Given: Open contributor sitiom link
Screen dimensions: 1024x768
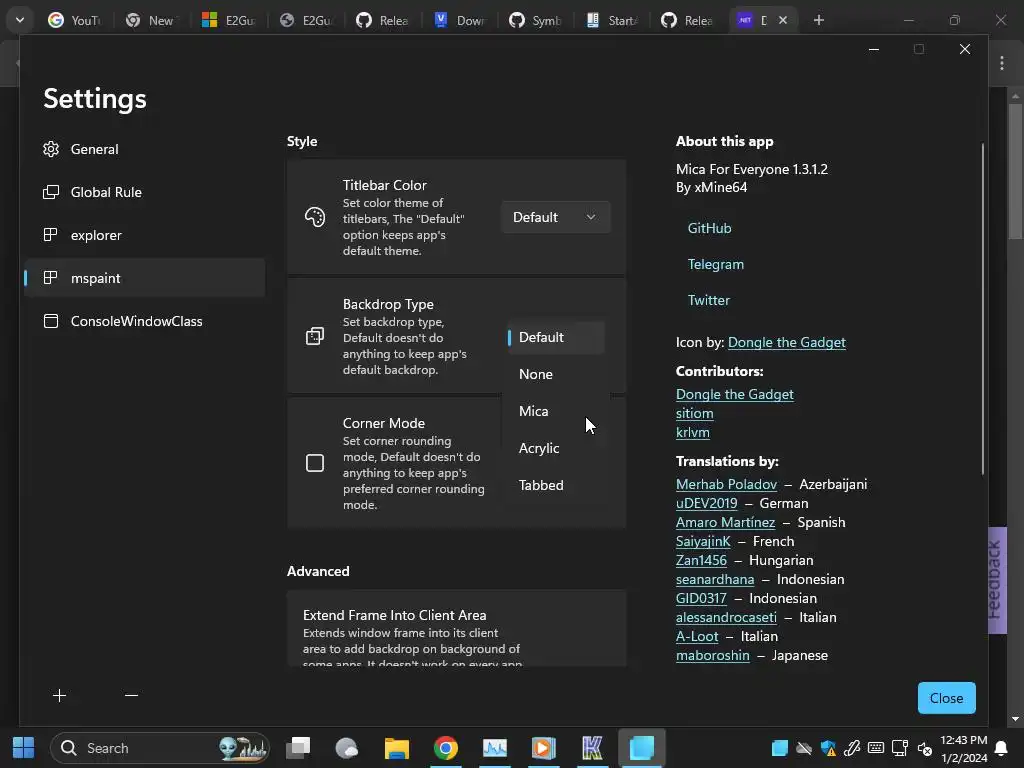Looking at the screenshot, I should coord(694,413).
